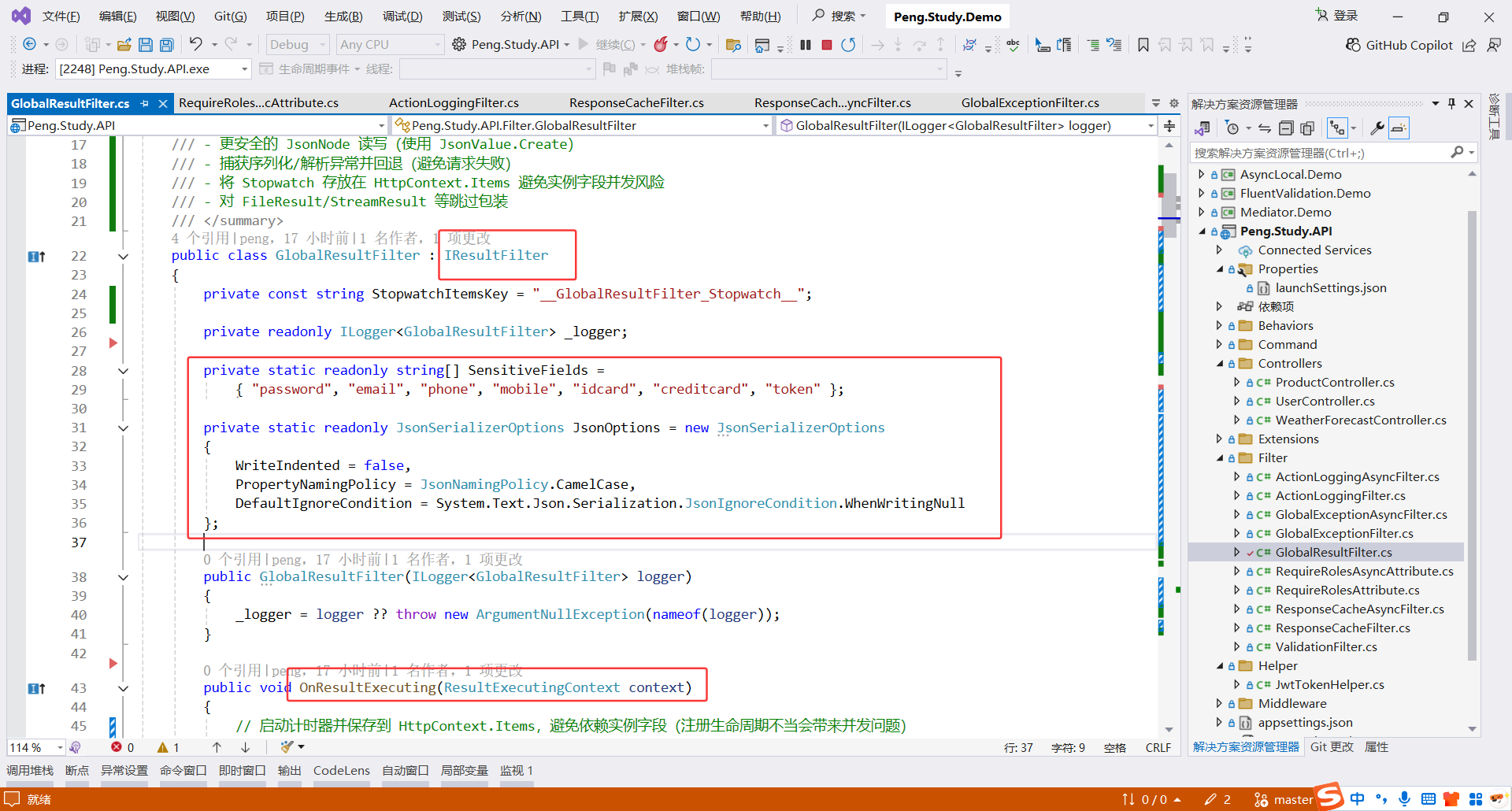The height and width of the screenshot is (811, 1512).
Task: Restart the debug session
Action: pos(848,45)
